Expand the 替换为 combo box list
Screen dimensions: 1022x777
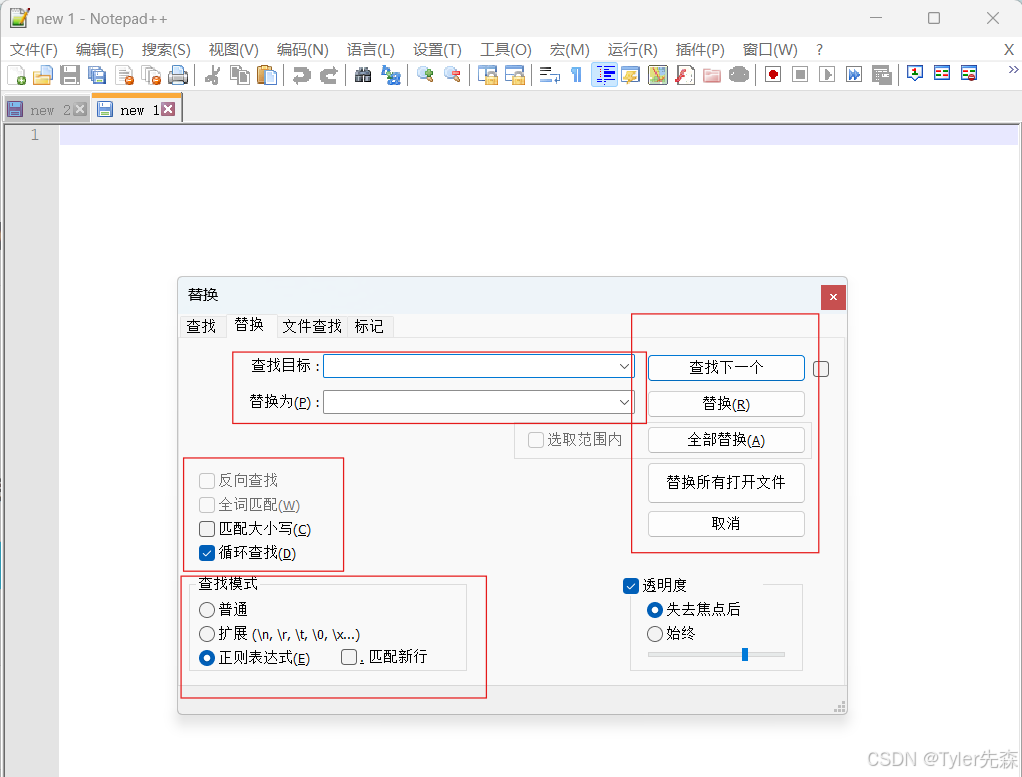(x=625, y=402)
